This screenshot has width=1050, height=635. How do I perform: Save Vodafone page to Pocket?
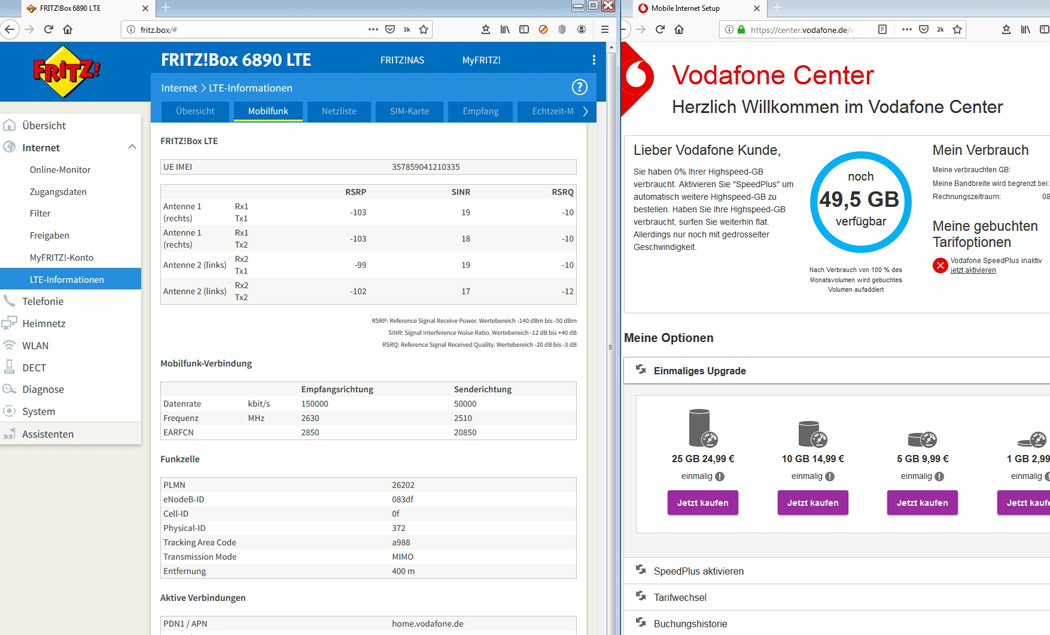tap(923, 29)
